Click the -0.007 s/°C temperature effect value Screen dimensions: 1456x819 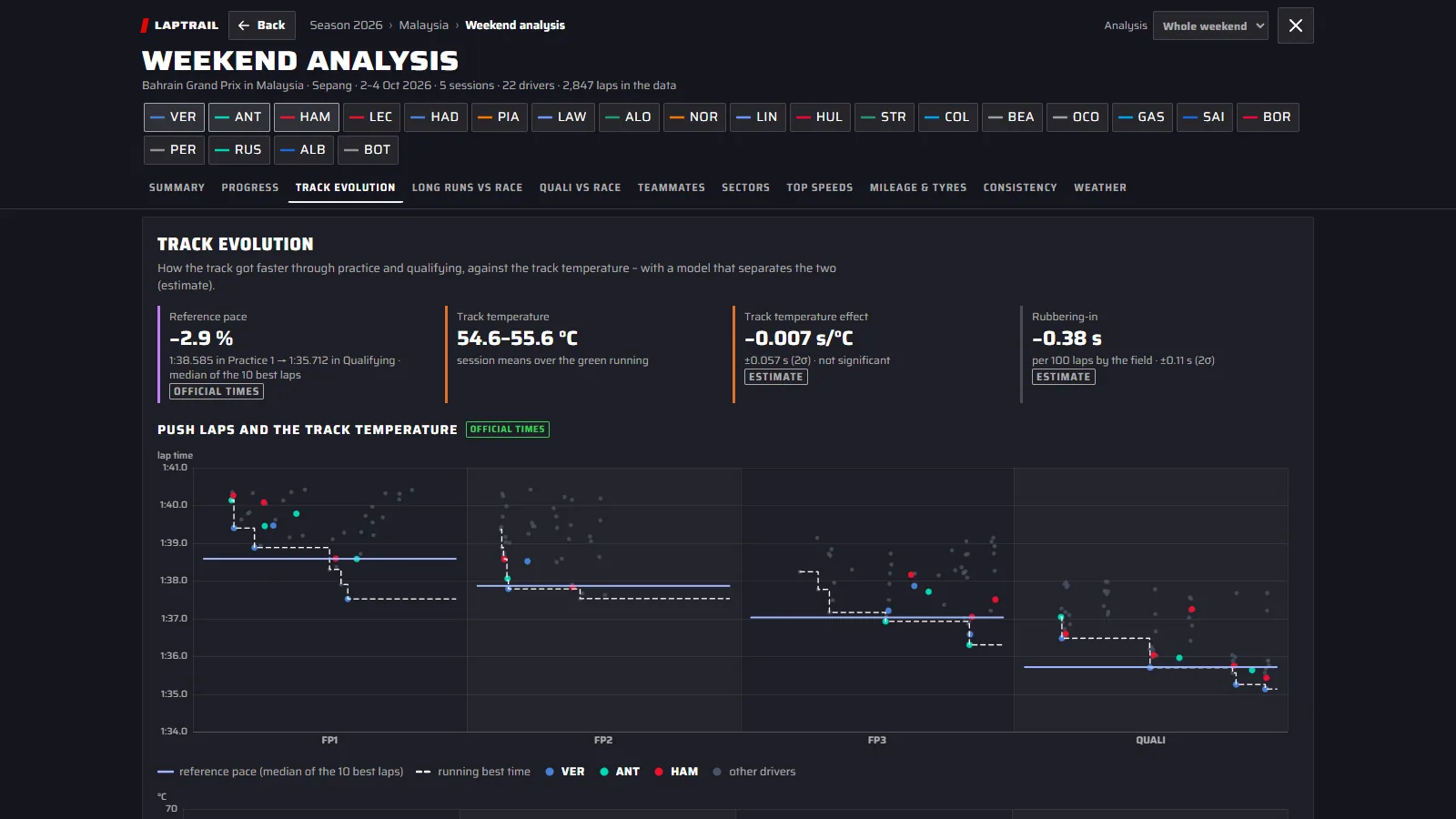tap(799, 339)
